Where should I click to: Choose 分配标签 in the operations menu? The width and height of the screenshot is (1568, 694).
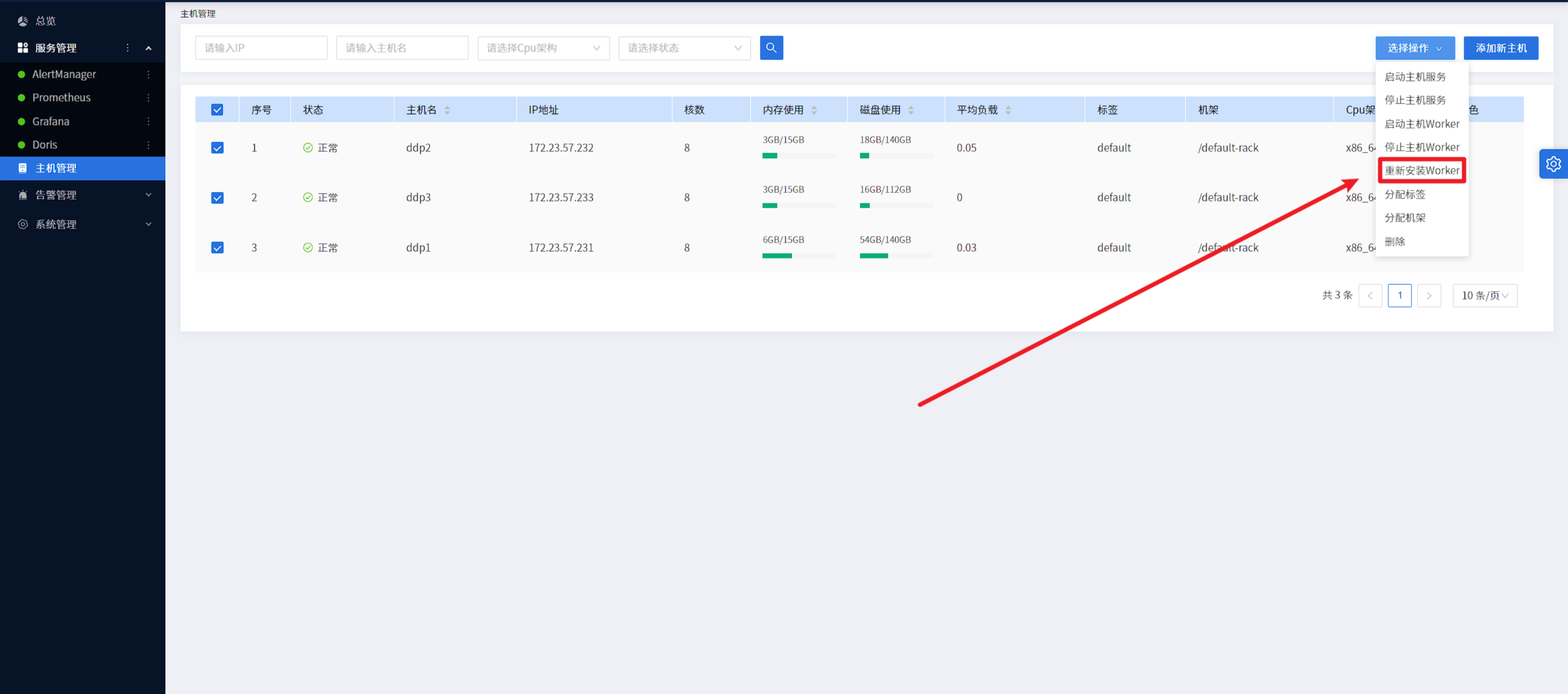[1405, 194]
